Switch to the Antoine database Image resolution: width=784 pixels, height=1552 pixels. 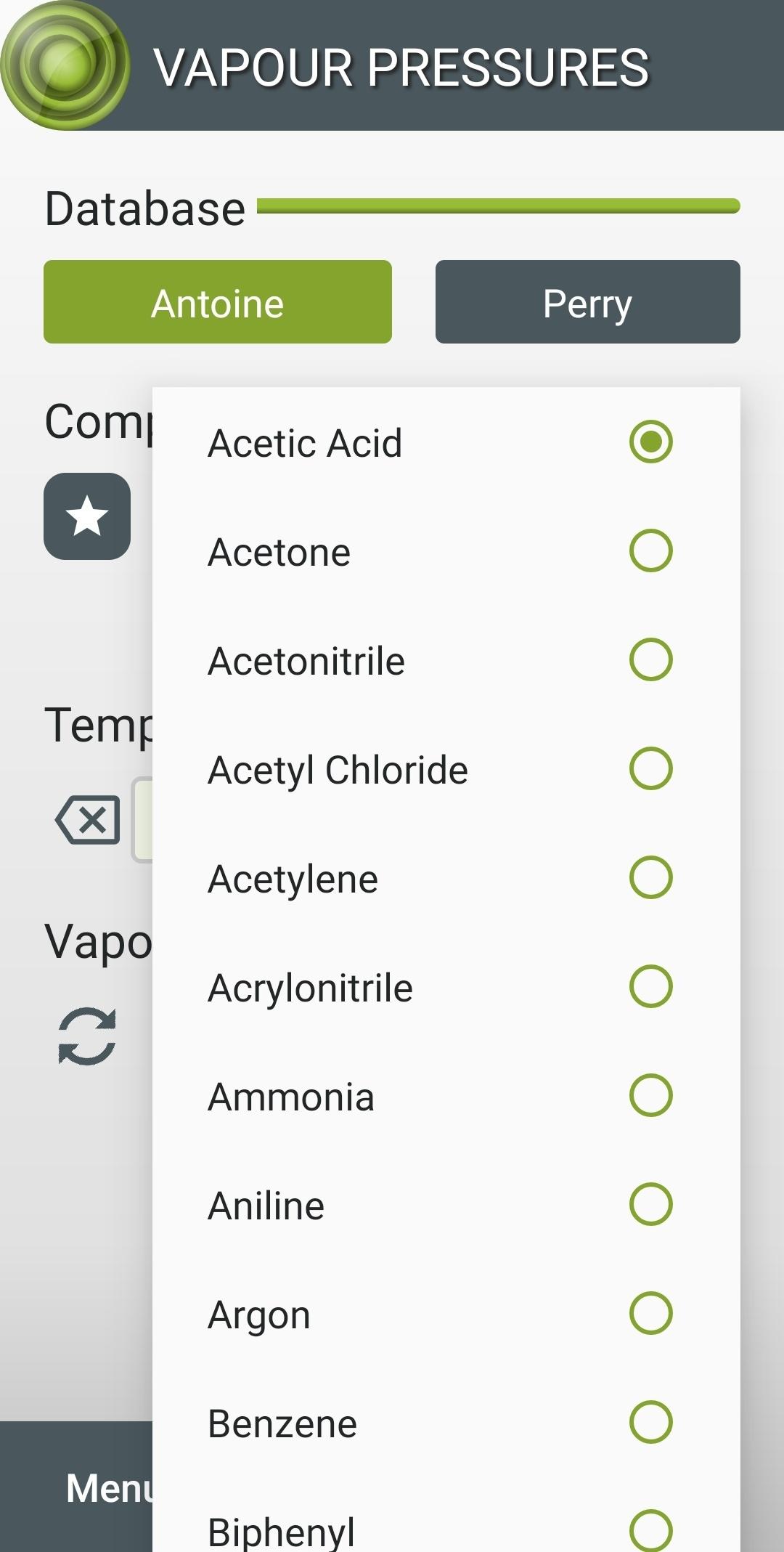[218, 301]
